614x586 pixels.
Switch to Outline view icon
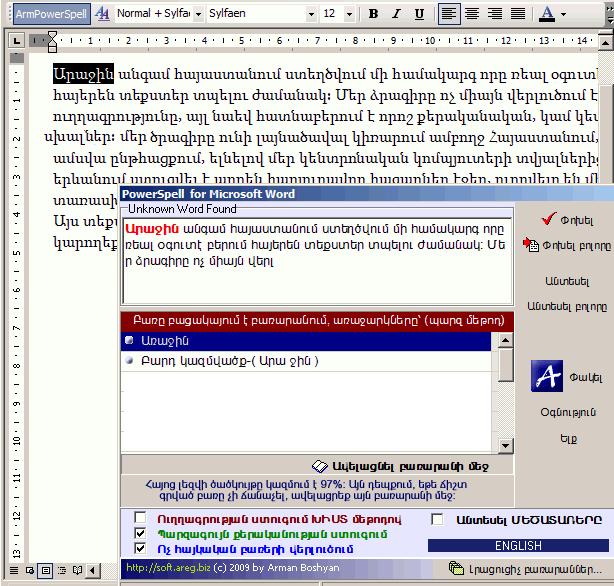click(x=62, y=570)
